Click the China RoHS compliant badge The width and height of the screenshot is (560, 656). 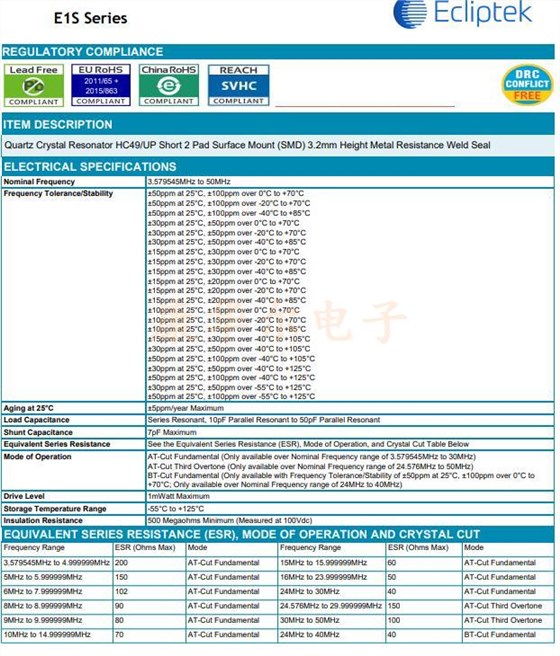pyautogui.click(x=169, y=85)
